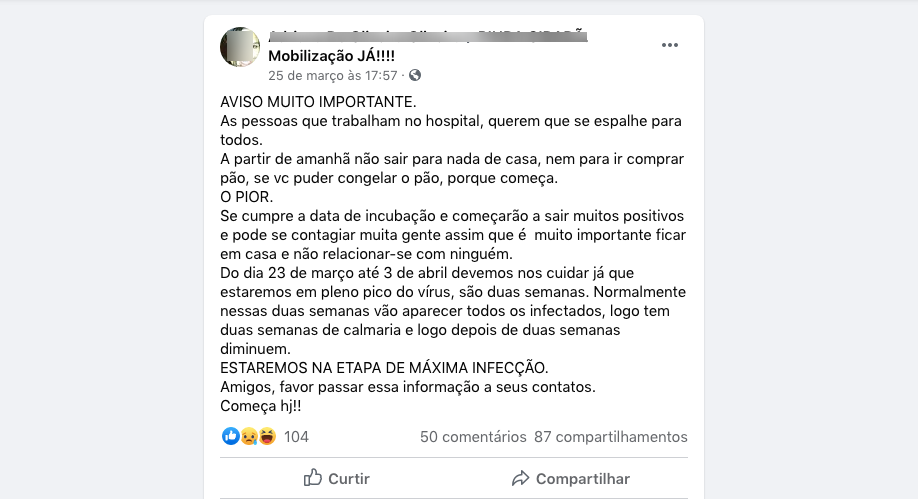Click the blue thumbs-up reaction emoji
The height and width of the screenshot is (499, 918).
tap(231, 436)
